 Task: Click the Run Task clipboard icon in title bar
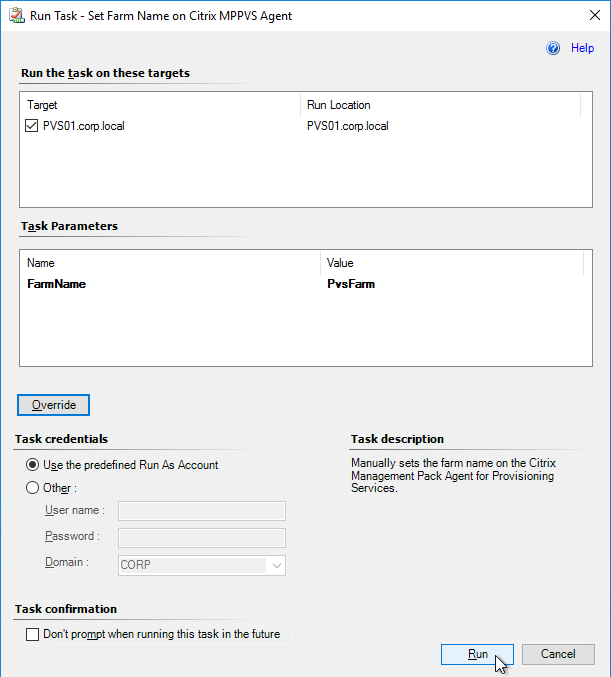pos(16,16)
